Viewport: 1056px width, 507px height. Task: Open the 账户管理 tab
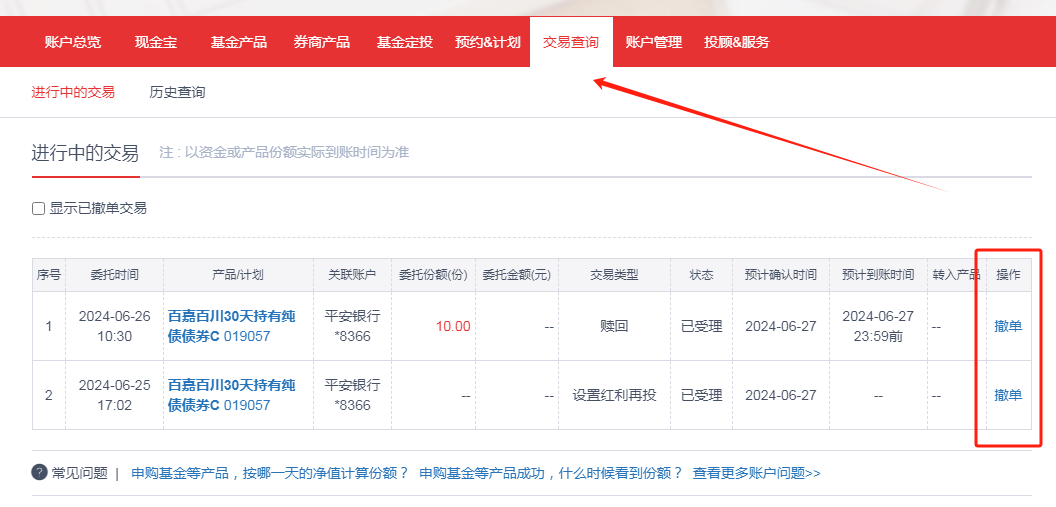click(x=653, y=42)
